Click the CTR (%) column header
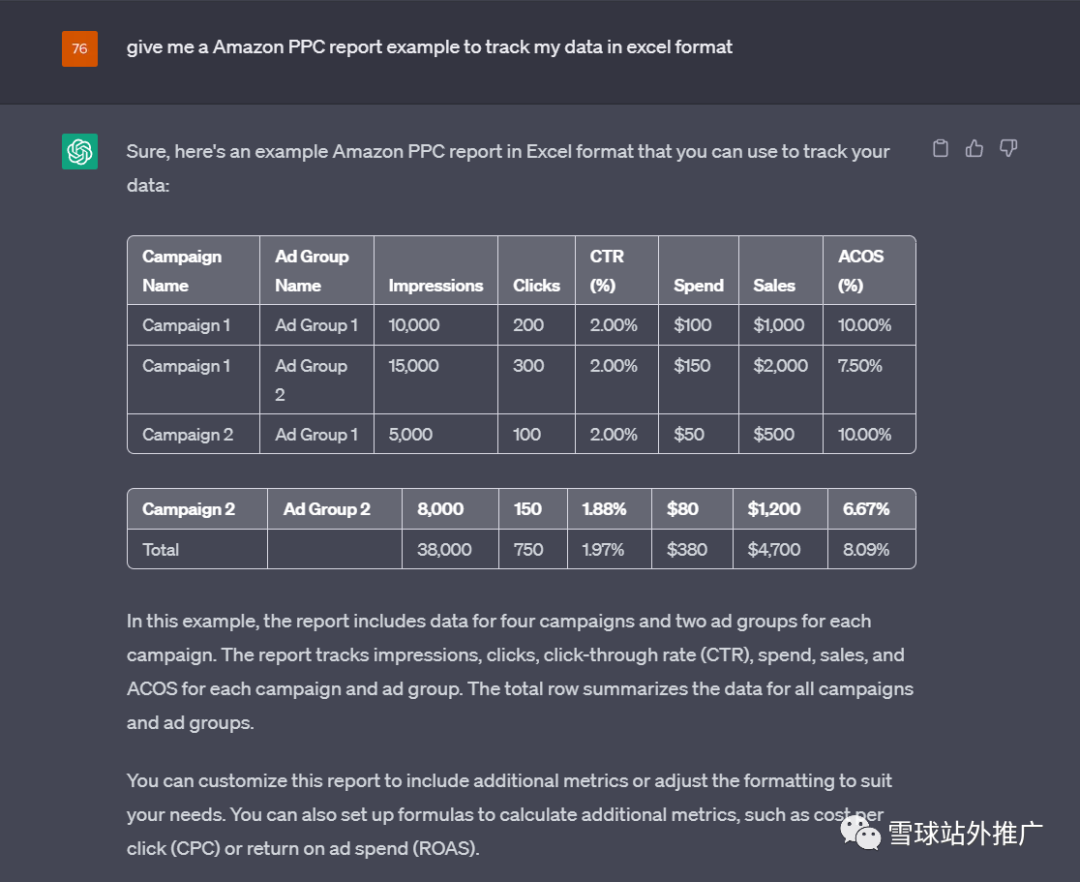The width and height of the screenshot is (1080, 882). [616, 271]
